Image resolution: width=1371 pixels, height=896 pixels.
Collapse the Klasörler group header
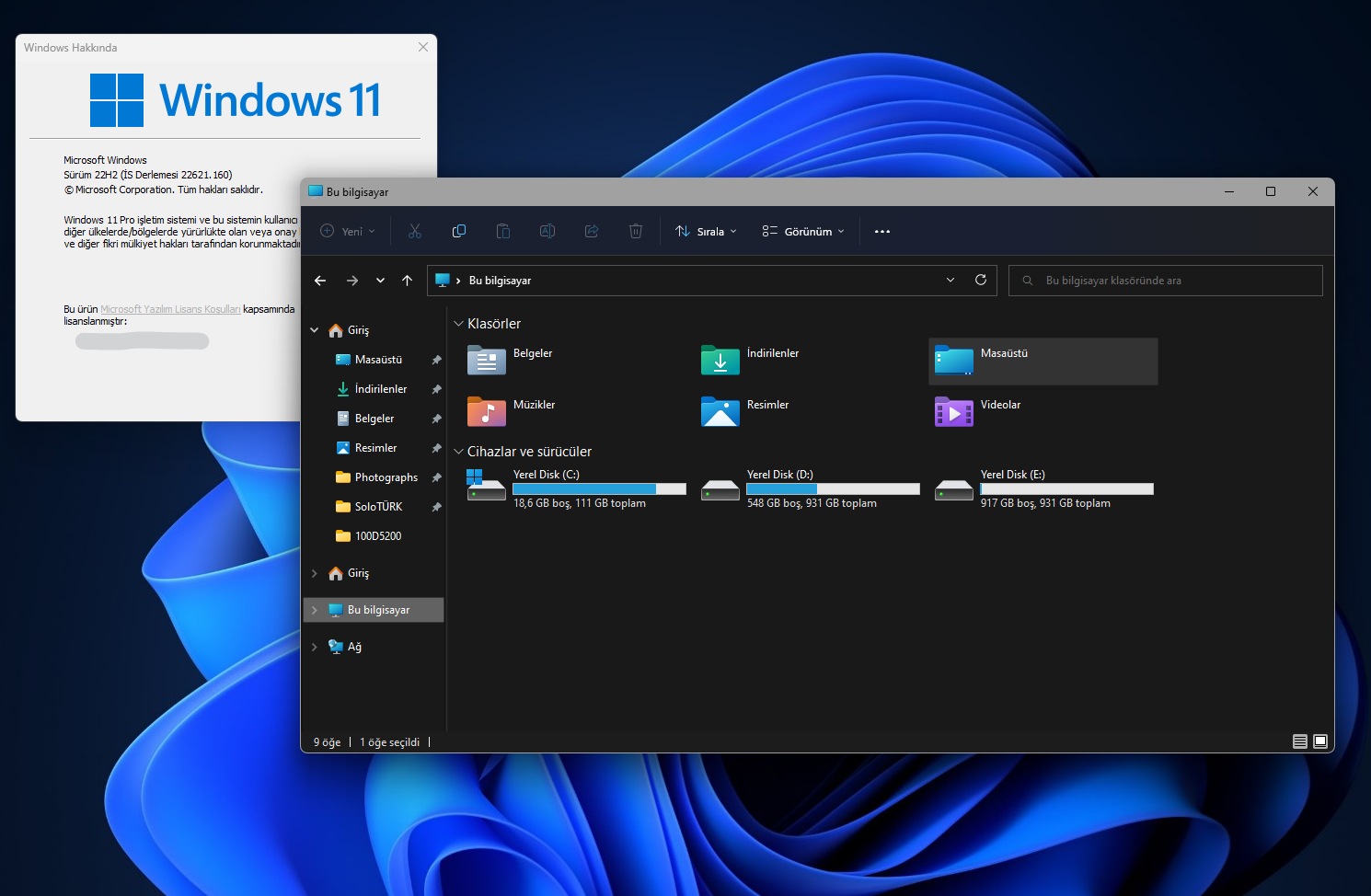pos(458,324)
